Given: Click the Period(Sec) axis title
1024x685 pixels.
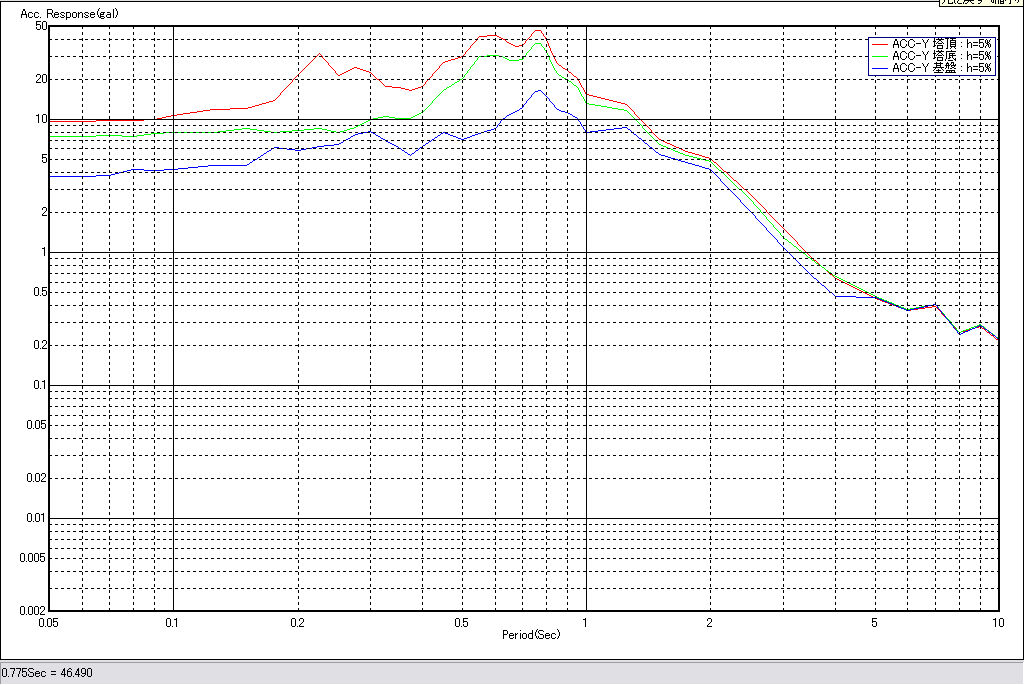Looking at the screenshot, I should (530, 635).
